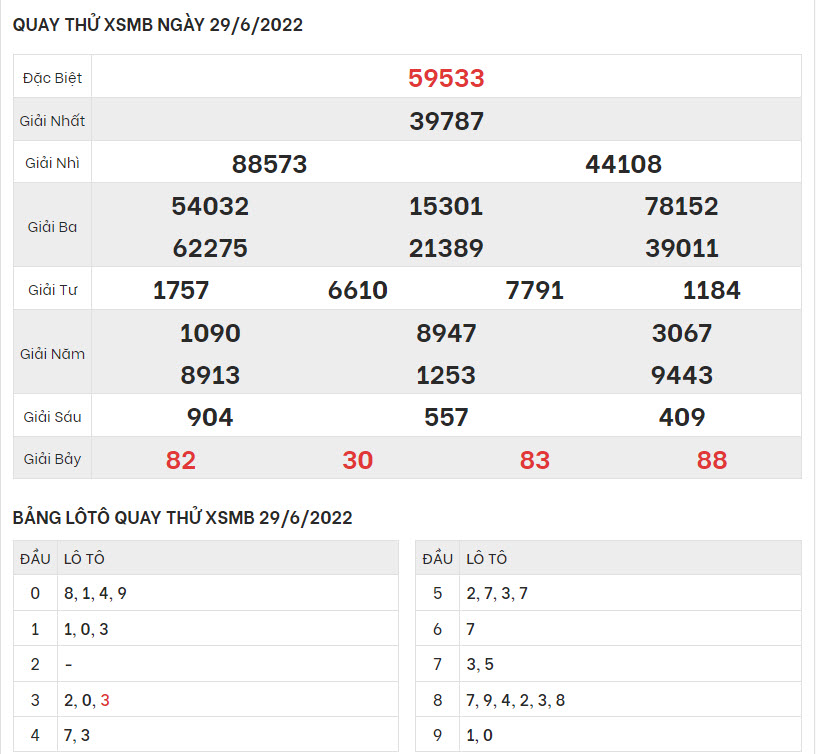Select fourth prize number 1184
816x754 pixels.
point(711,291)
